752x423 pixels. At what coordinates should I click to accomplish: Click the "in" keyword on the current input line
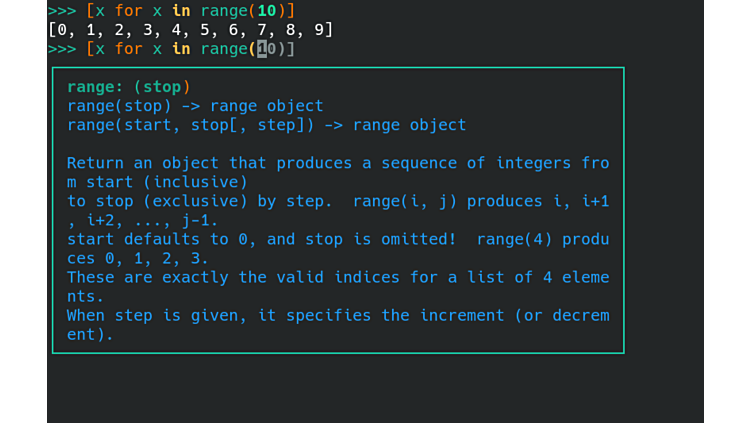(x=181, y=49)
